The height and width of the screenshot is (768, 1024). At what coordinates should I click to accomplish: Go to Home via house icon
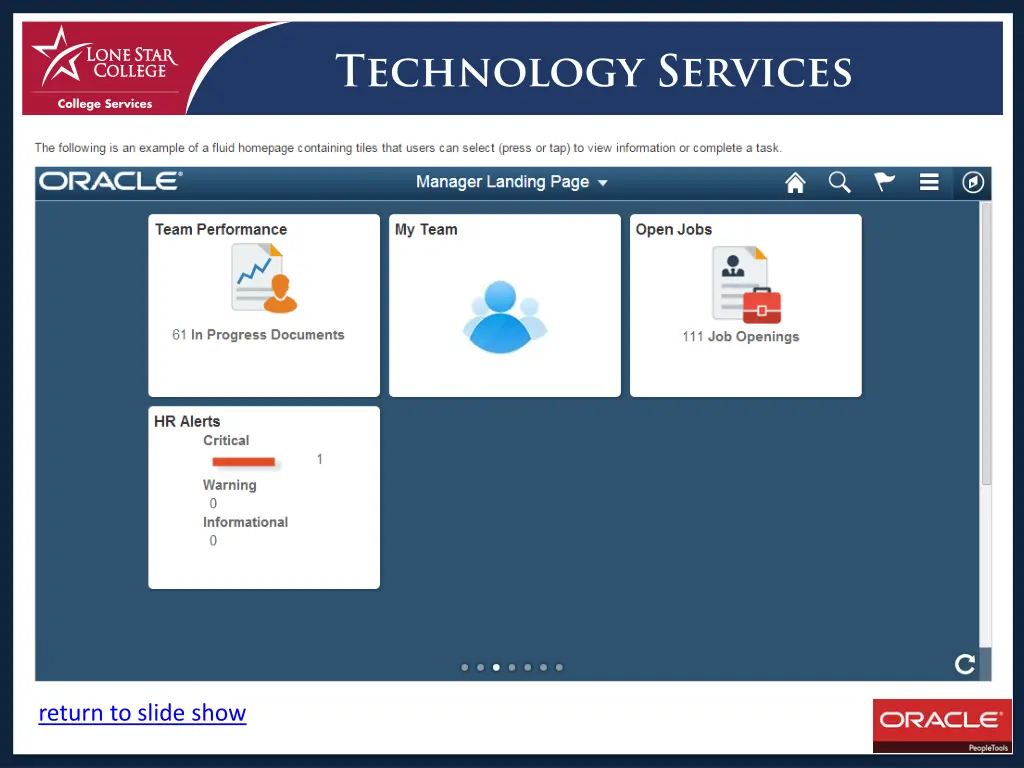click(x=795, y=182)
